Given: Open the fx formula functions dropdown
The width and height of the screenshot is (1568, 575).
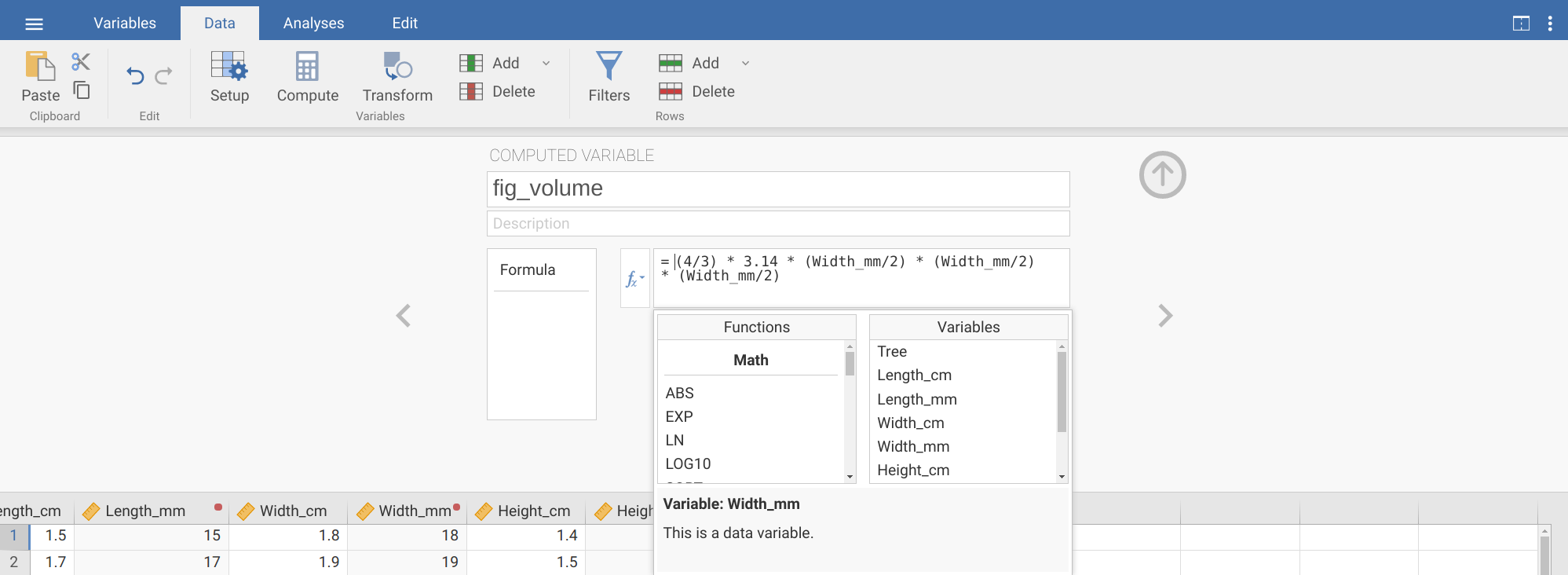Looking at the screenshot, I should coord(634,279).
